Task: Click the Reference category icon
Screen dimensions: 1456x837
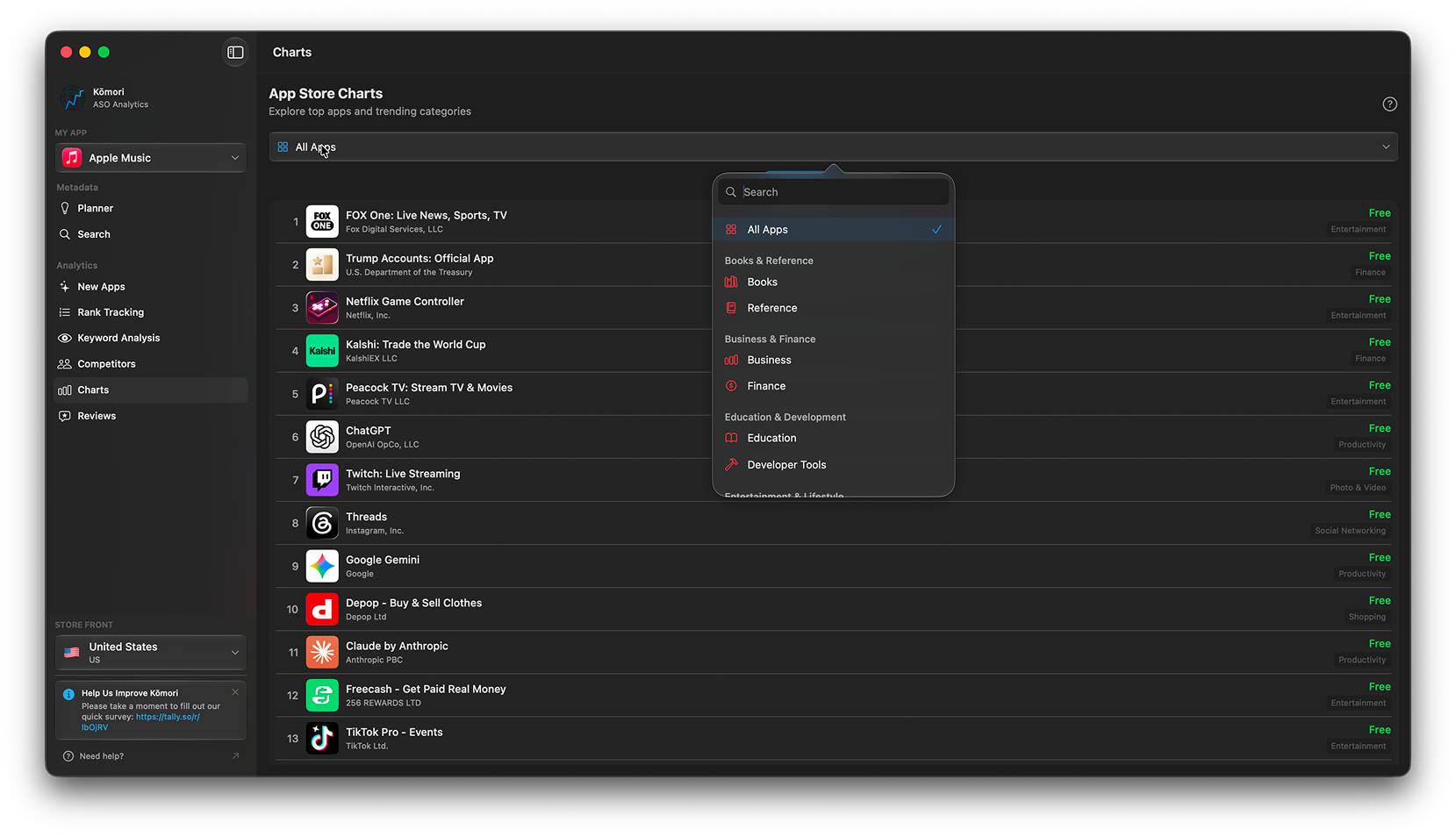Action: click(x=731, y=308)
